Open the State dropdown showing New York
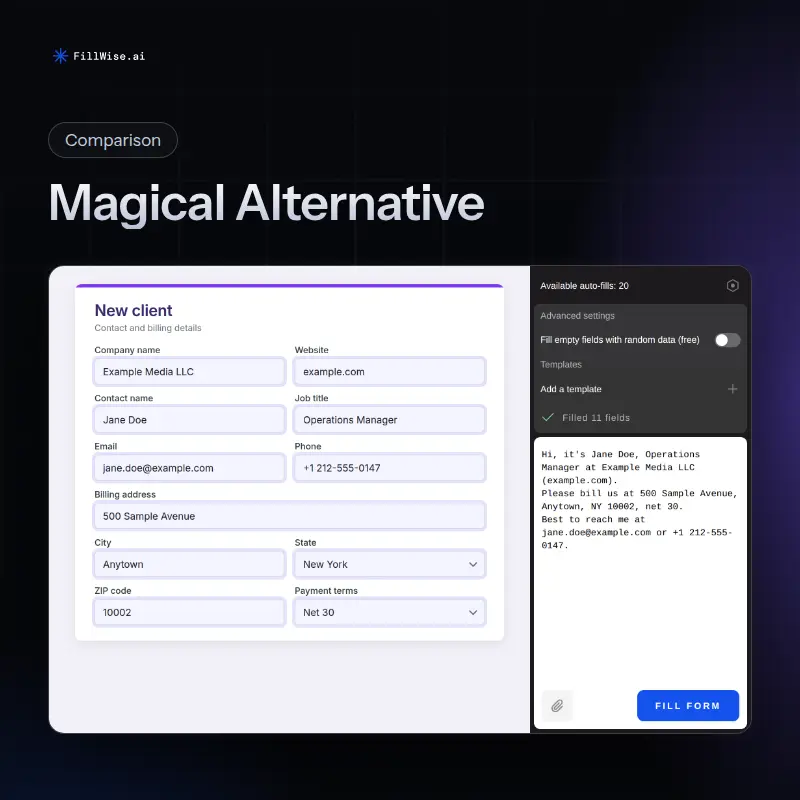 390,564
